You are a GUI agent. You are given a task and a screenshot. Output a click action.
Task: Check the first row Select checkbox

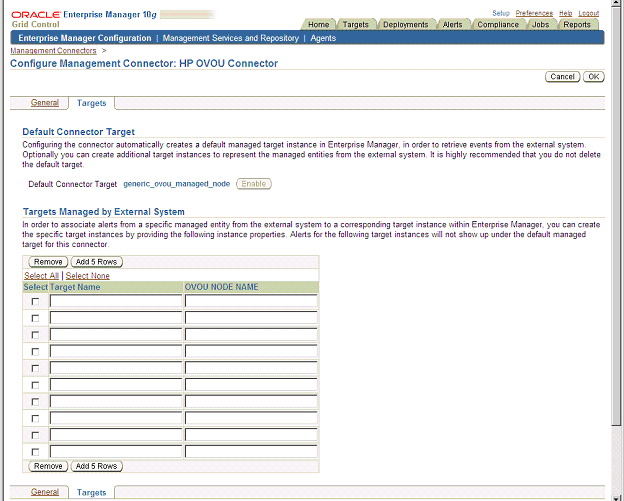tap(35, 302)
